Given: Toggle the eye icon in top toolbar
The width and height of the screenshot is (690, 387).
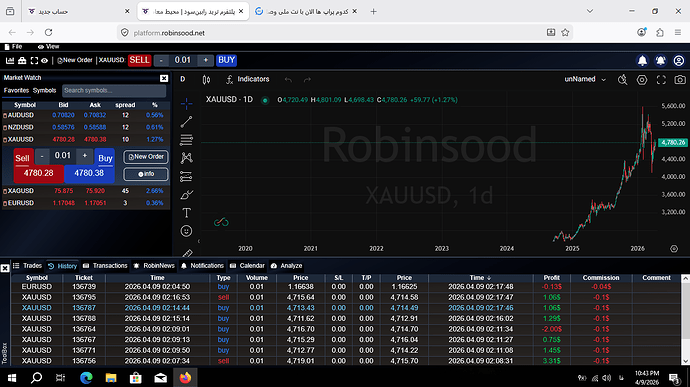Looking at the screenshot, I should (x=44, y=60).
